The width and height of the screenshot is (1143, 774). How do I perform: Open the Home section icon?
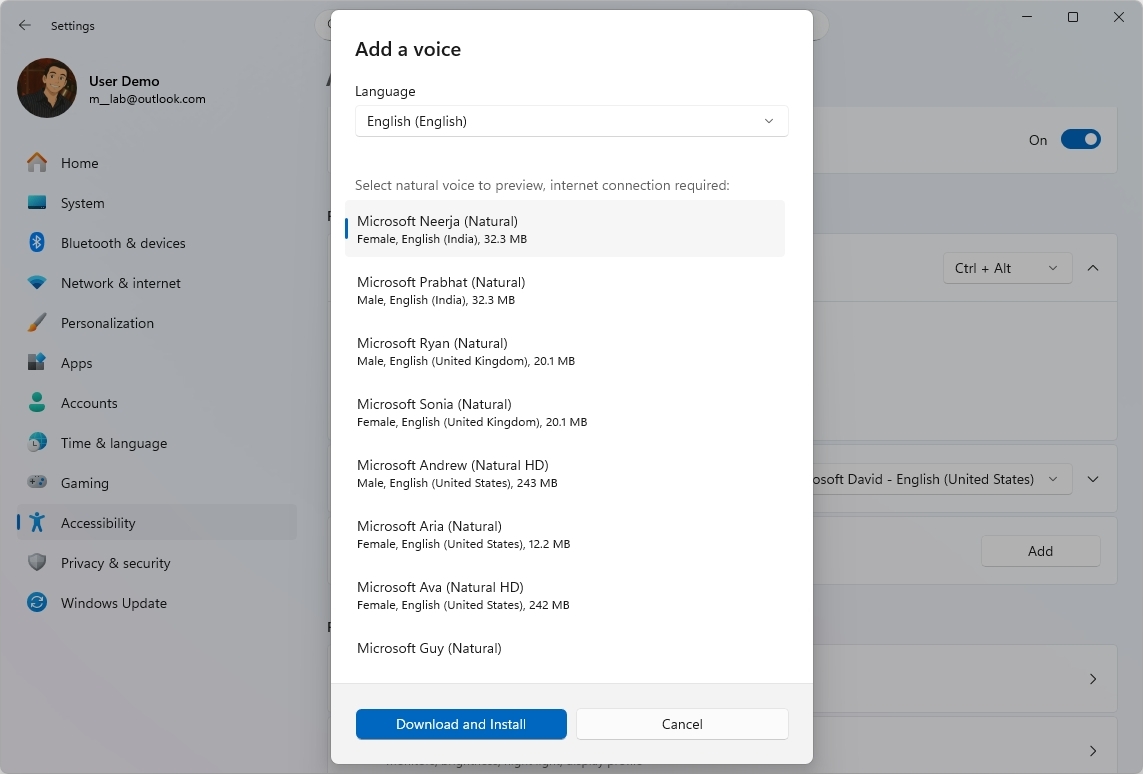(x=39, y=162)
